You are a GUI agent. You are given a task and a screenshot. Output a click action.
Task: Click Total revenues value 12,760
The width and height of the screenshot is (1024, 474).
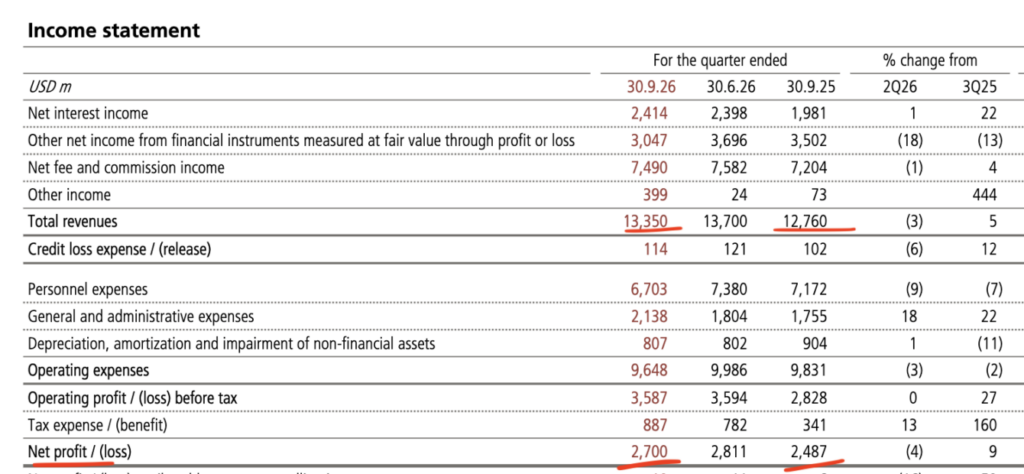[x=805, y=221]
